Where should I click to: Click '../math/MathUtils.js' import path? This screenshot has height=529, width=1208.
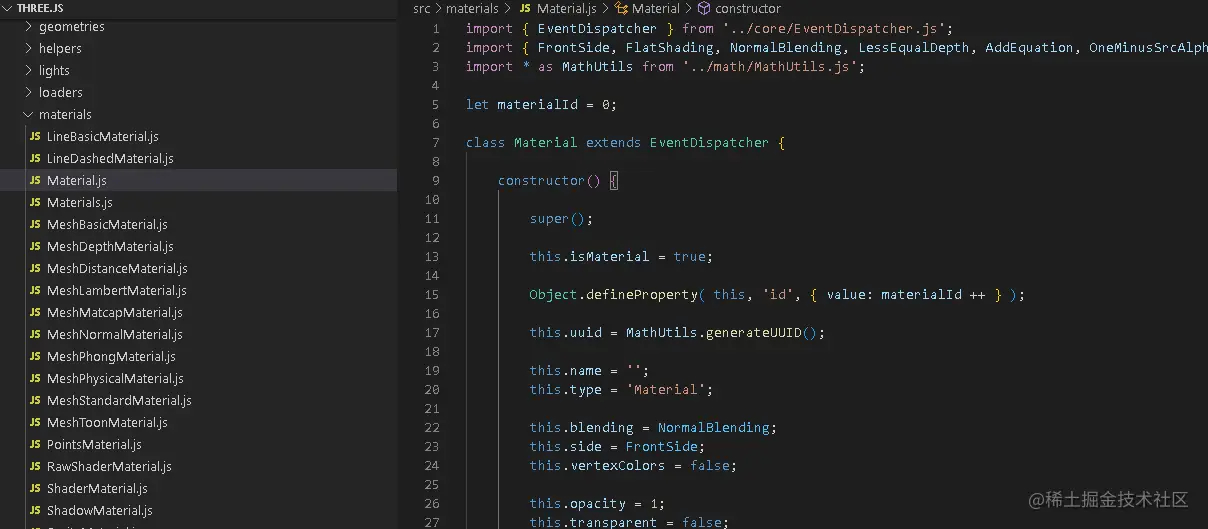click(769, 66)
